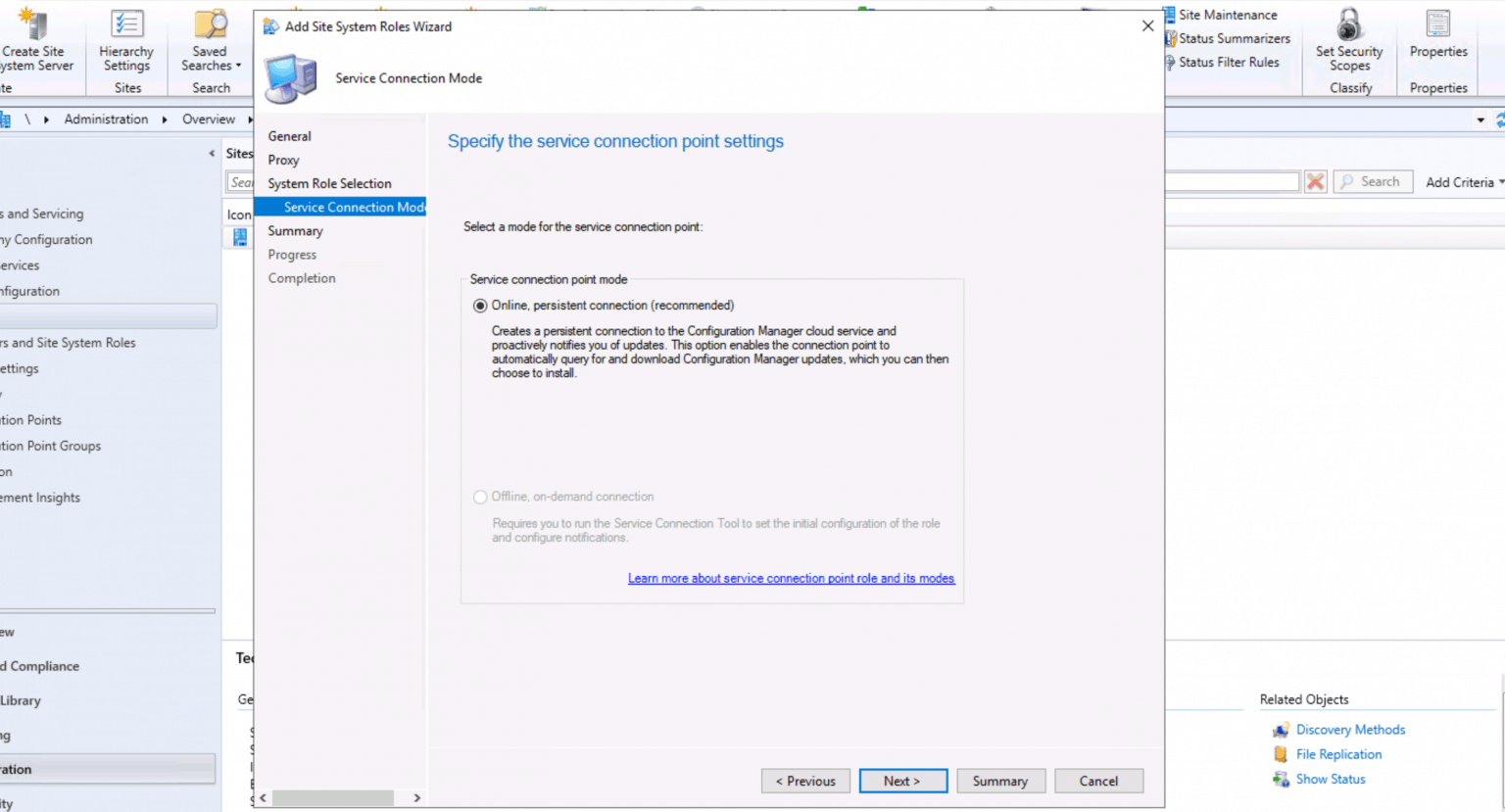Open Discovery Methods related object
Viewport: 1505px width, 812px height.
pos(1349,730)
